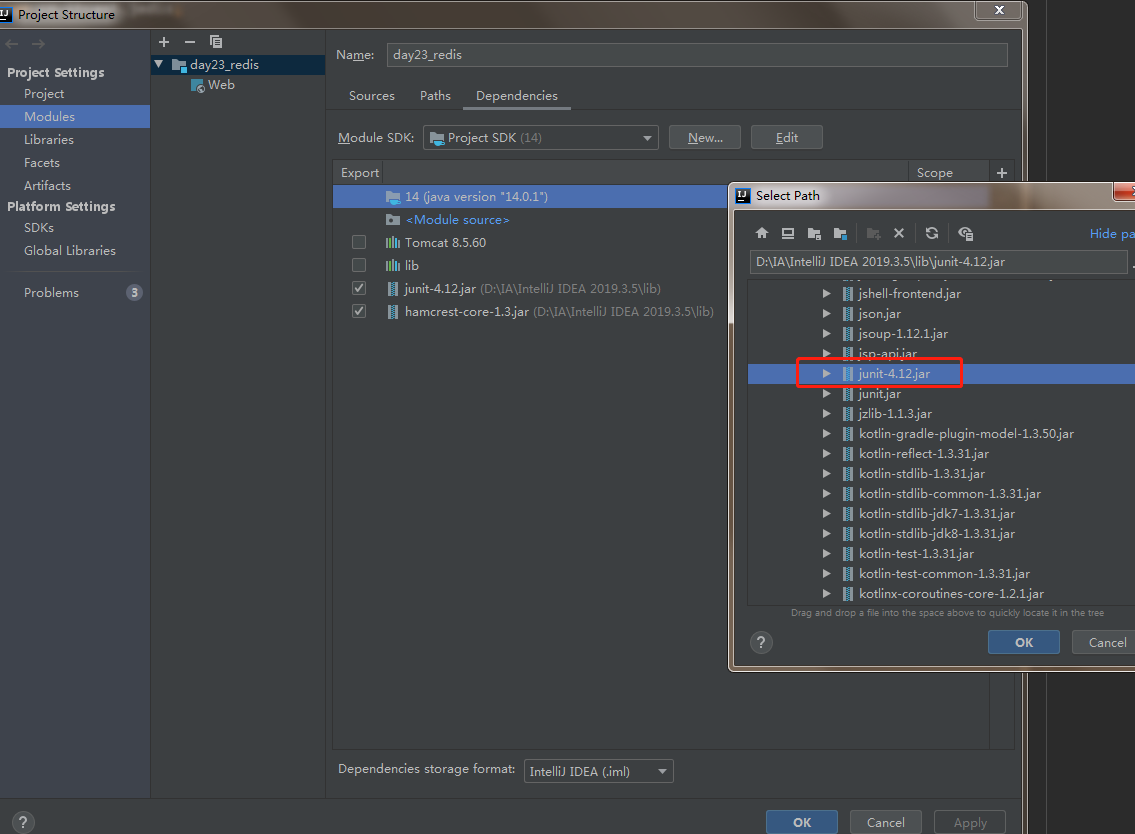Open Libraries settings section
Screen dimensions: 1135x834
click(48, 140)
